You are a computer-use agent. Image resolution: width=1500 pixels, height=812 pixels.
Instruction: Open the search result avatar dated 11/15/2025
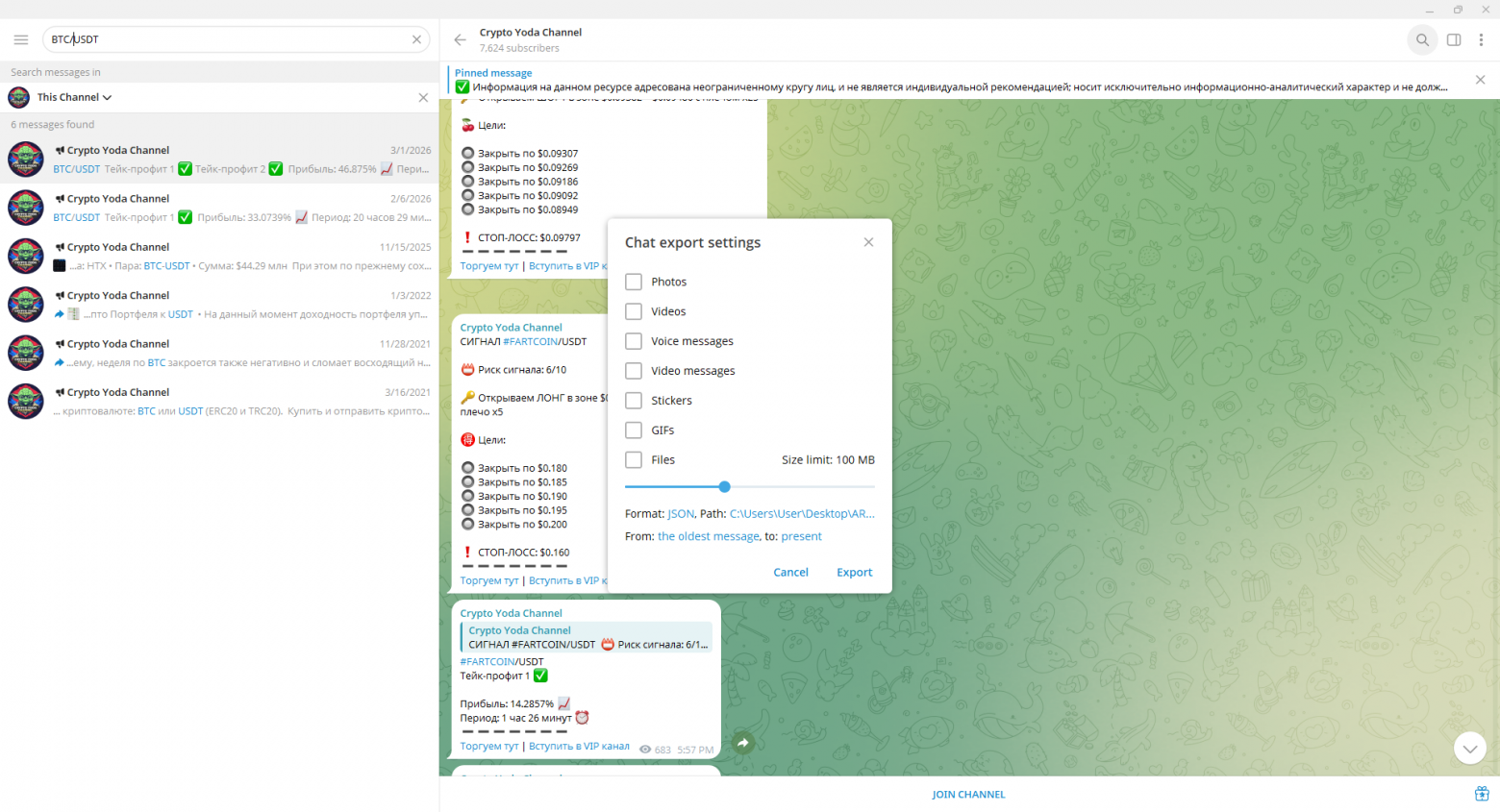point(26,257)
